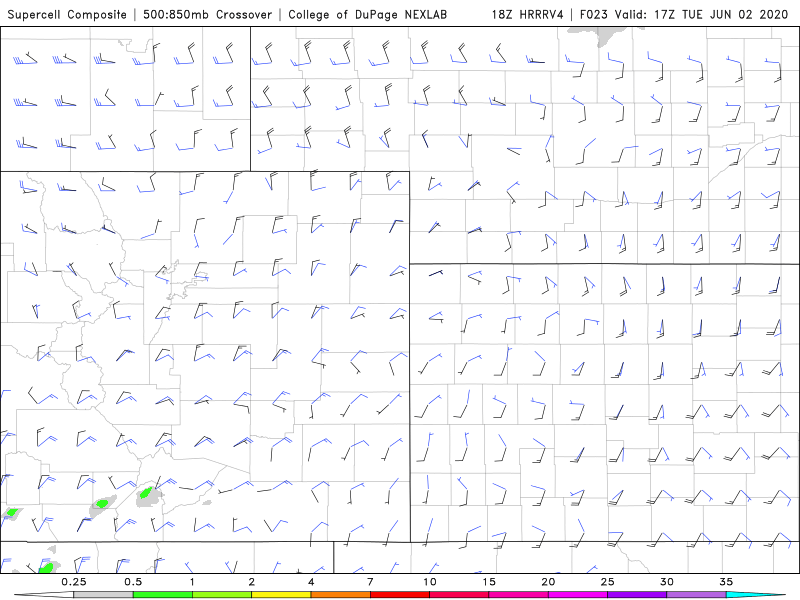Click the 'Supercell Composite' title text
Viewport: 800px width, 600px height.
pyautogui.click(x=67, y=14)
